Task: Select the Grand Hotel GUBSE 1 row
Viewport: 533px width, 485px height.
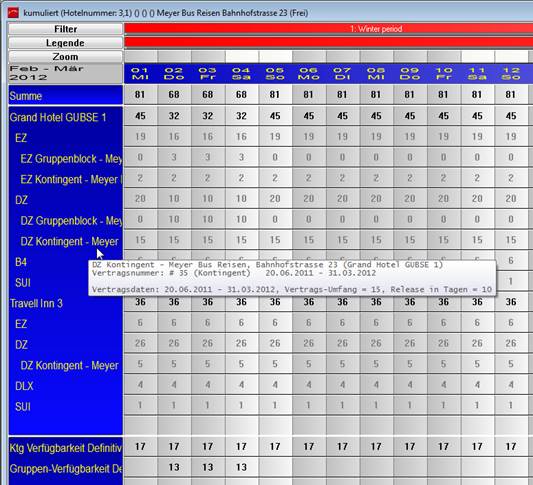Action: click(x=66, y=117)
